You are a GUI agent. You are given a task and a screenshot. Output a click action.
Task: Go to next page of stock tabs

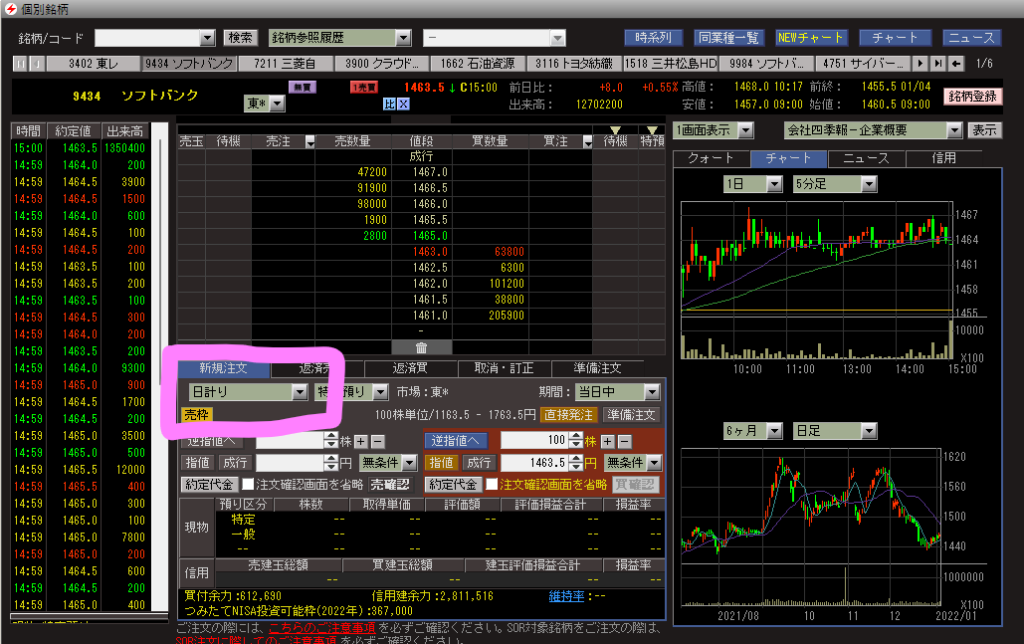pyautogui.click(x=920, y=63)
